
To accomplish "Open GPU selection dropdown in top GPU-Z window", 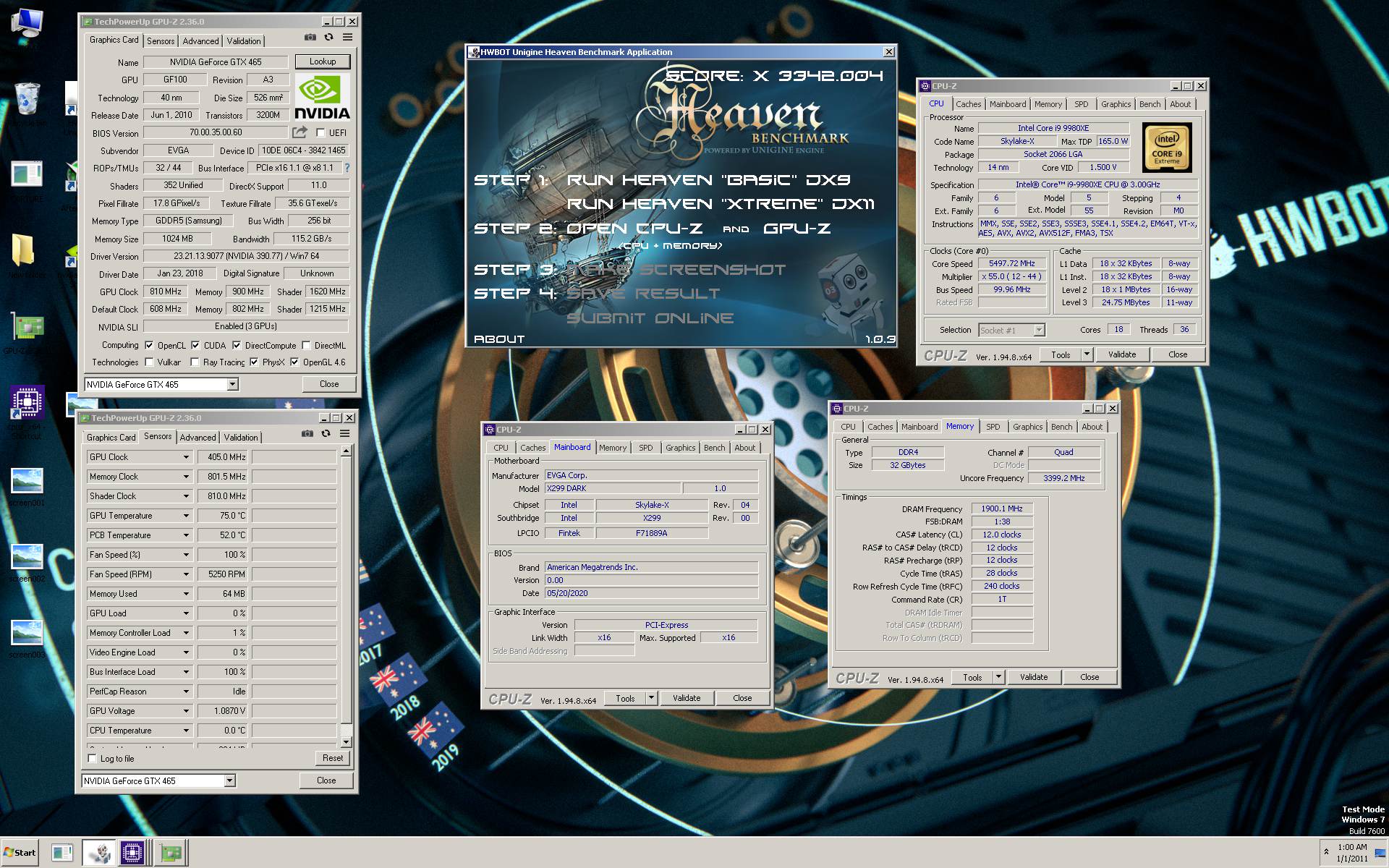I will pyautogui.click(x=232, y=384).
